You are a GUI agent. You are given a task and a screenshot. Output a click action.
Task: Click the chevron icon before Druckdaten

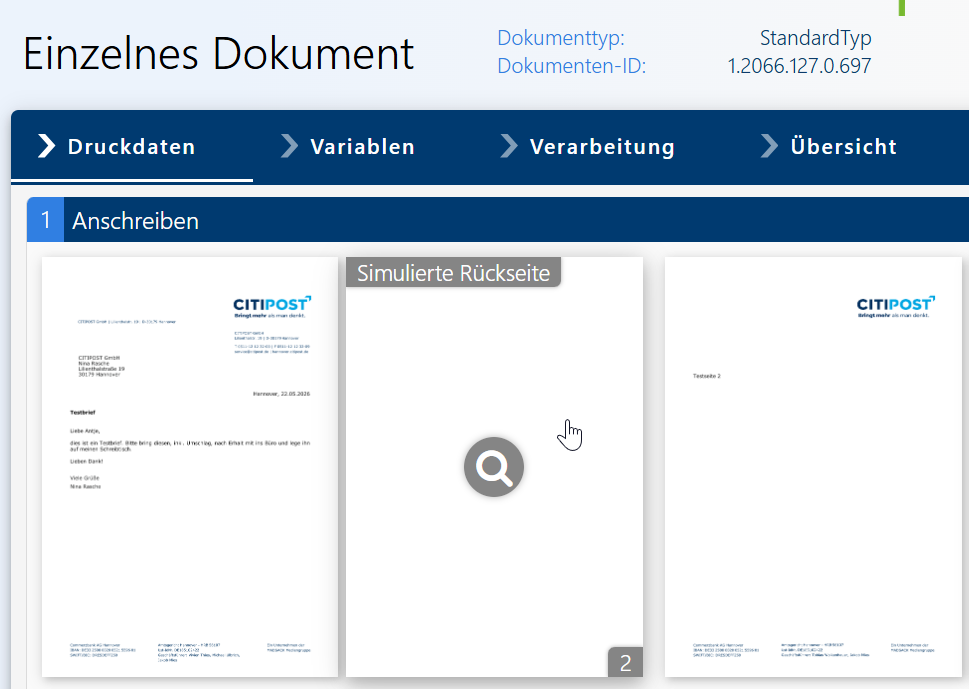point(46,146)
